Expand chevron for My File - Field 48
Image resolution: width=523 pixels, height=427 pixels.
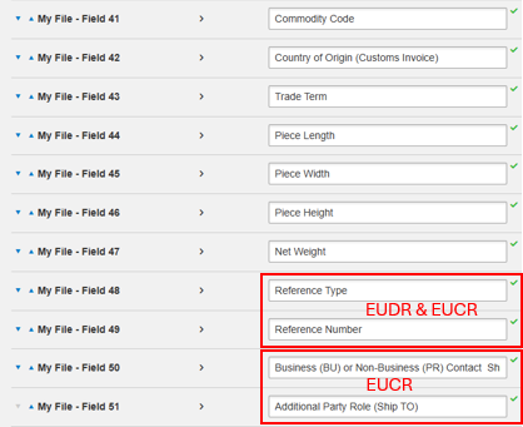[x=201, y=291]
